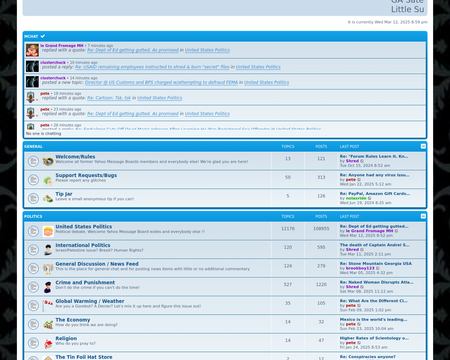Open 'Higher Rates of Scientology' last post
Screen dimensions: 450x360
374,338
